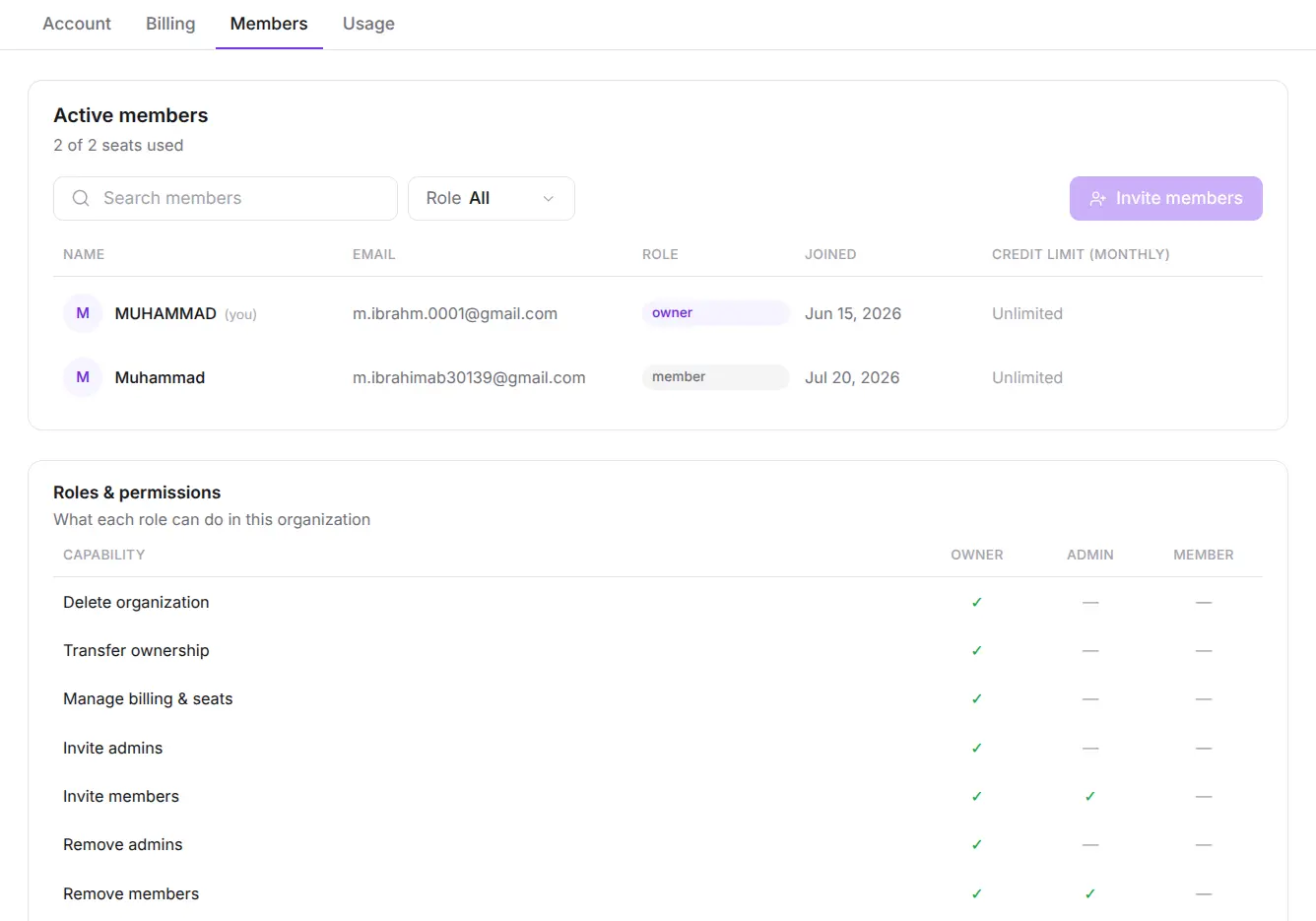Click the Muhammad member name
The image size is (1316, 921).
[160, 377]
